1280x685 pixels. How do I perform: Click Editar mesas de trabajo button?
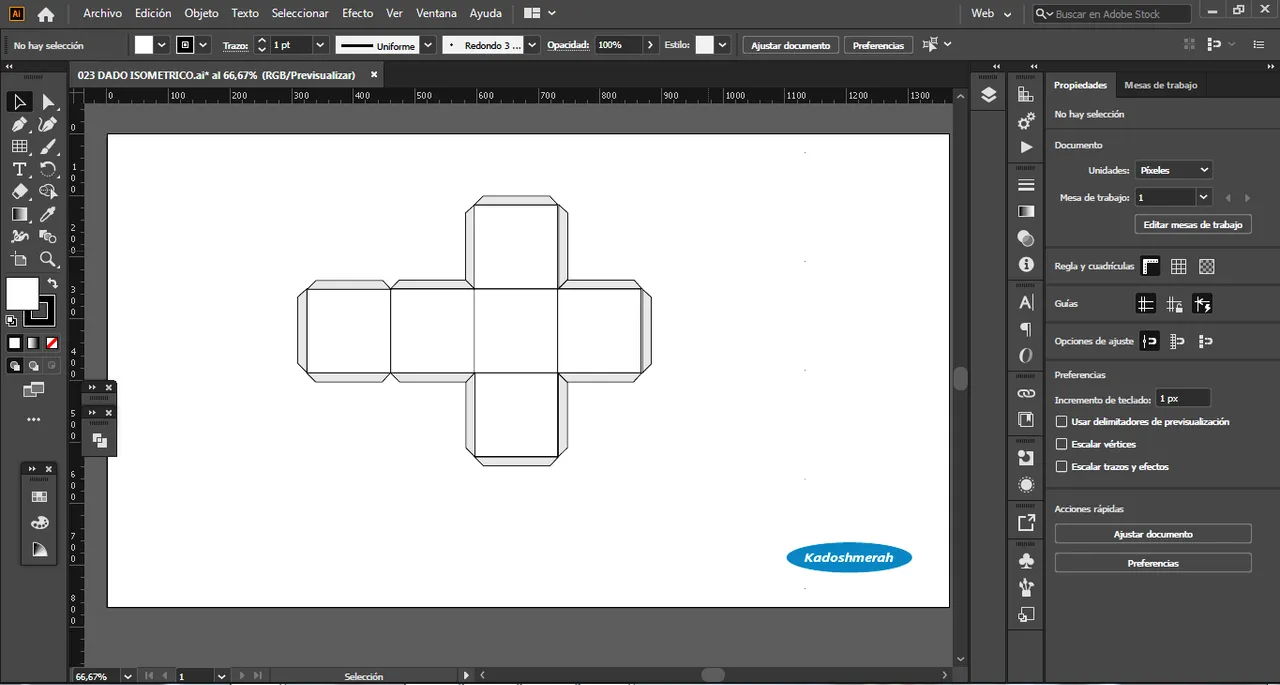coord(1193,225)
